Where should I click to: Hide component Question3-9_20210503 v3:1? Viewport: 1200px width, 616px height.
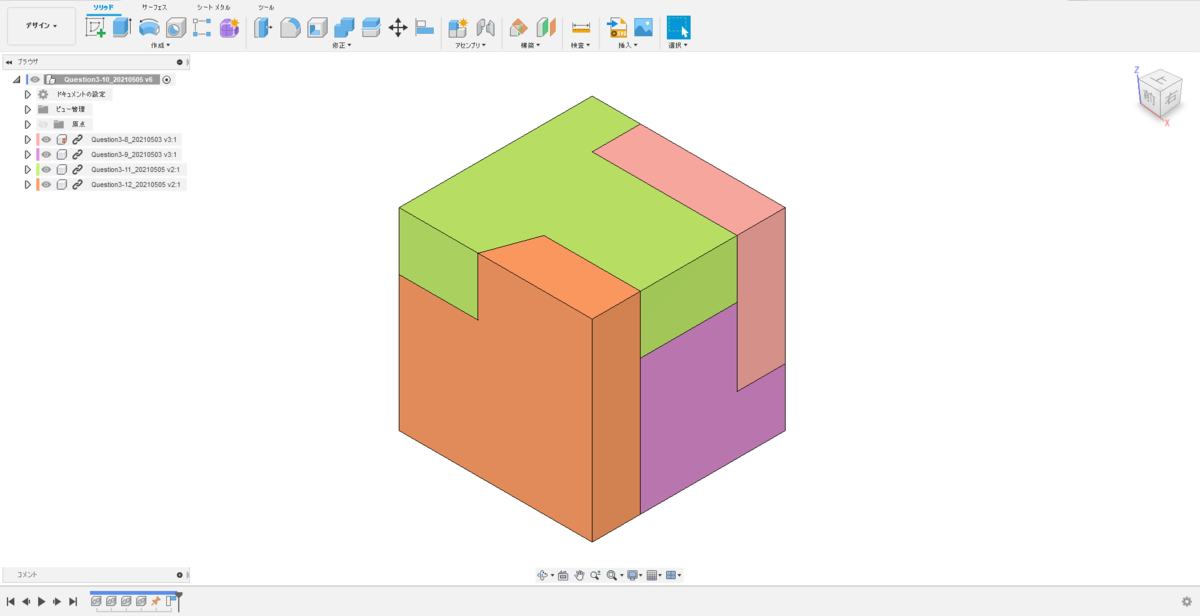(46, 154)
